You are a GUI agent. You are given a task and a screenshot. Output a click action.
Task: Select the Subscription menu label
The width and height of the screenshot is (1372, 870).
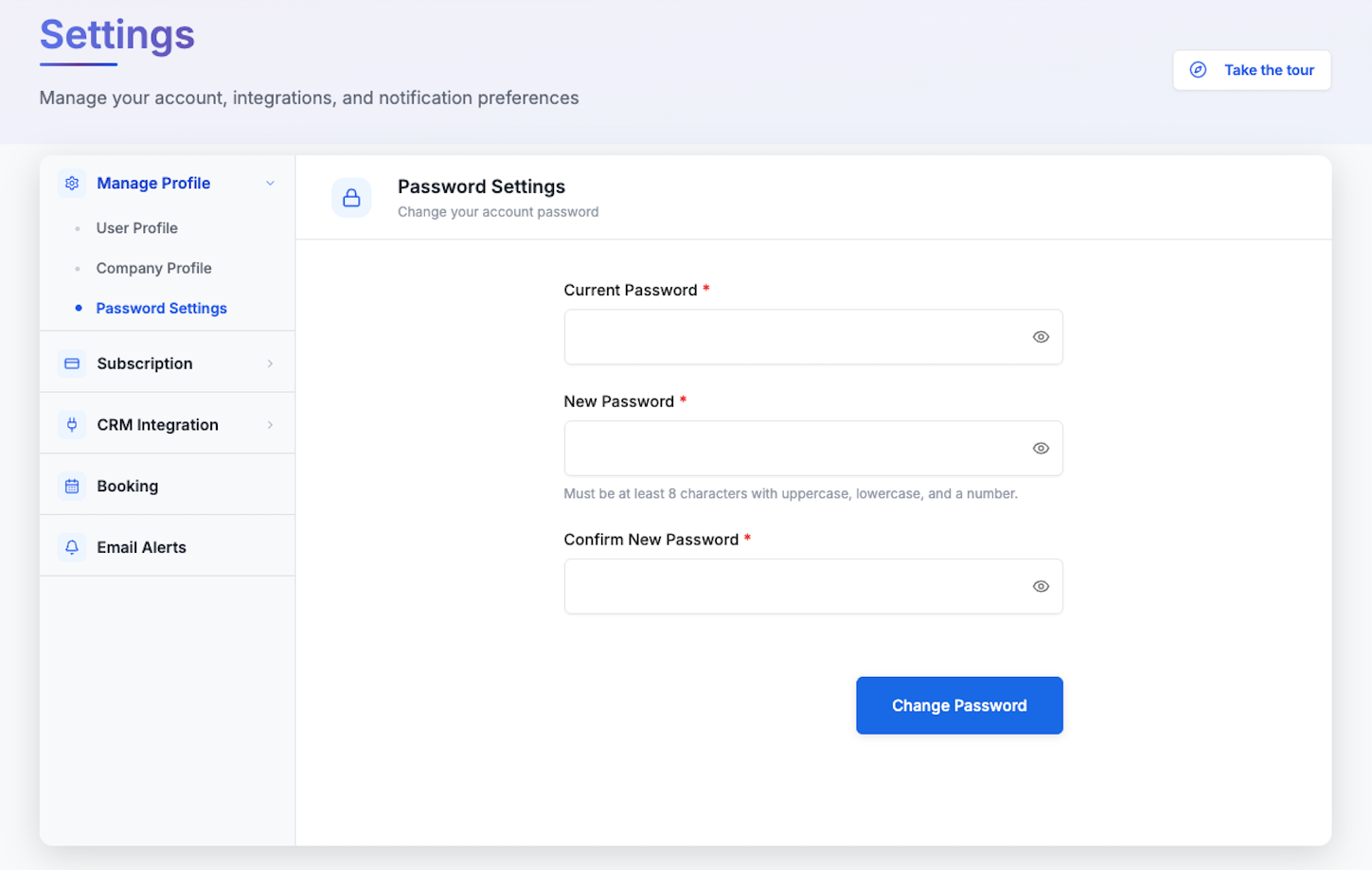[145, 364]
